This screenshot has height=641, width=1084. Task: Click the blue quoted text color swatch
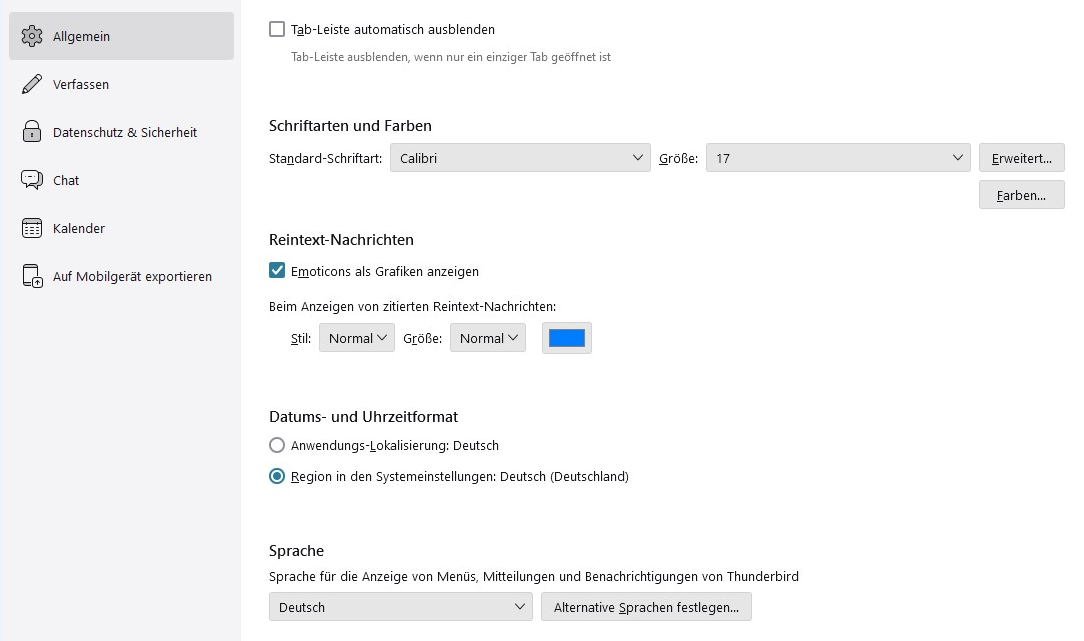[x=567, y=339]
